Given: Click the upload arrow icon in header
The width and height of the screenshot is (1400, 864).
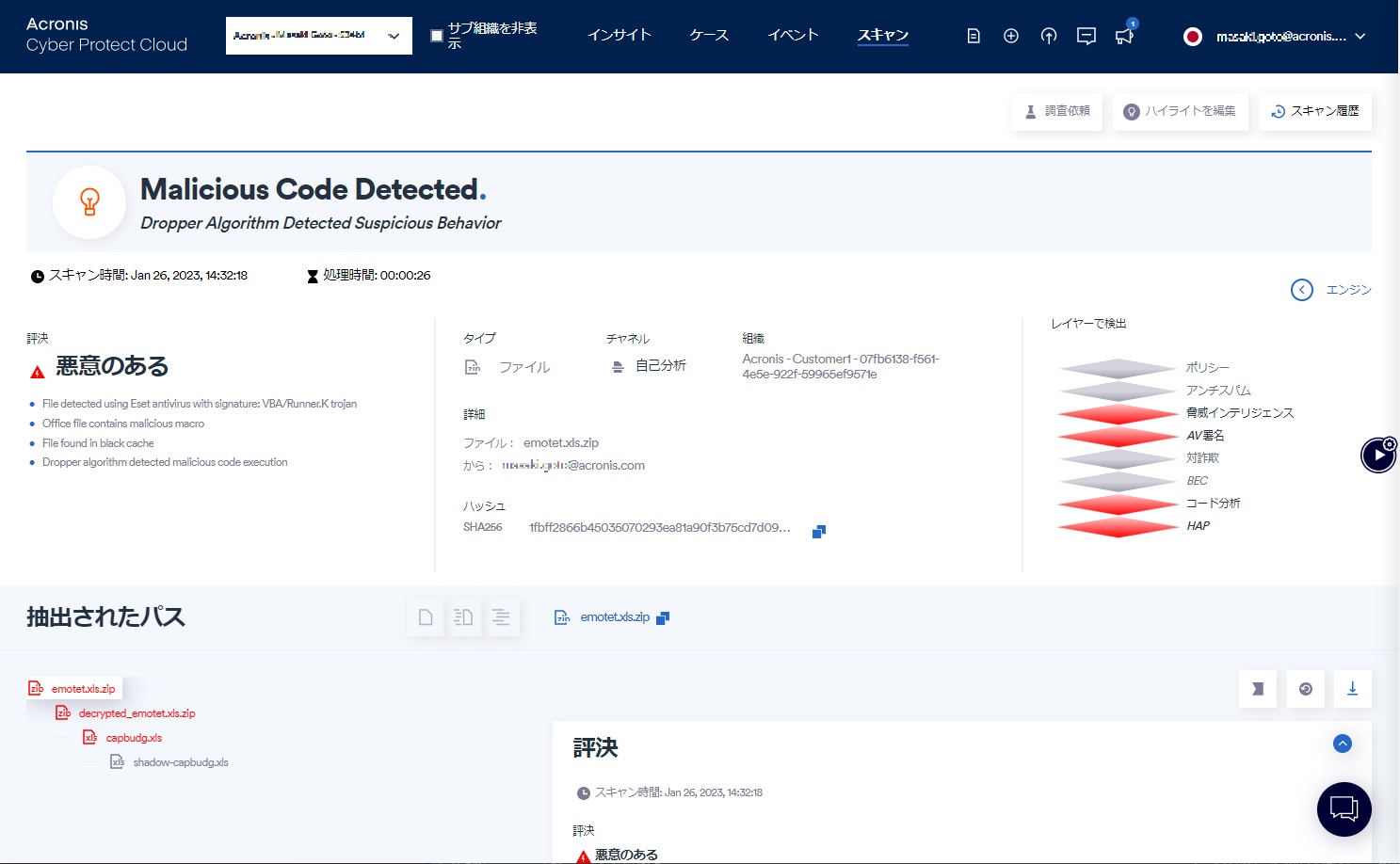Looking at the screenshot, I should coord(1049,36).
